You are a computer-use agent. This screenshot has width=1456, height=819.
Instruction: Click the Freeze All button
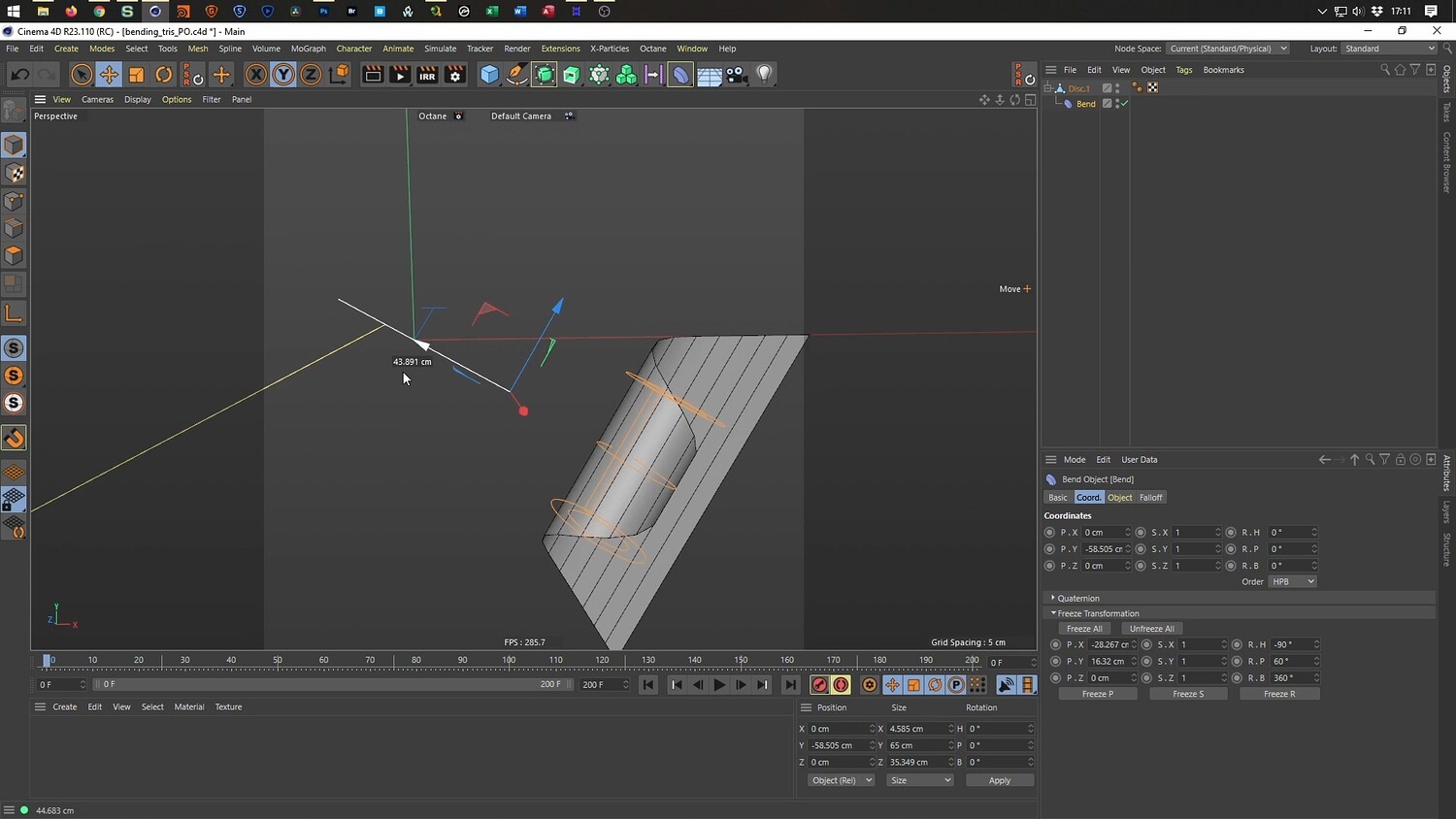click(x=1084, y=629)
